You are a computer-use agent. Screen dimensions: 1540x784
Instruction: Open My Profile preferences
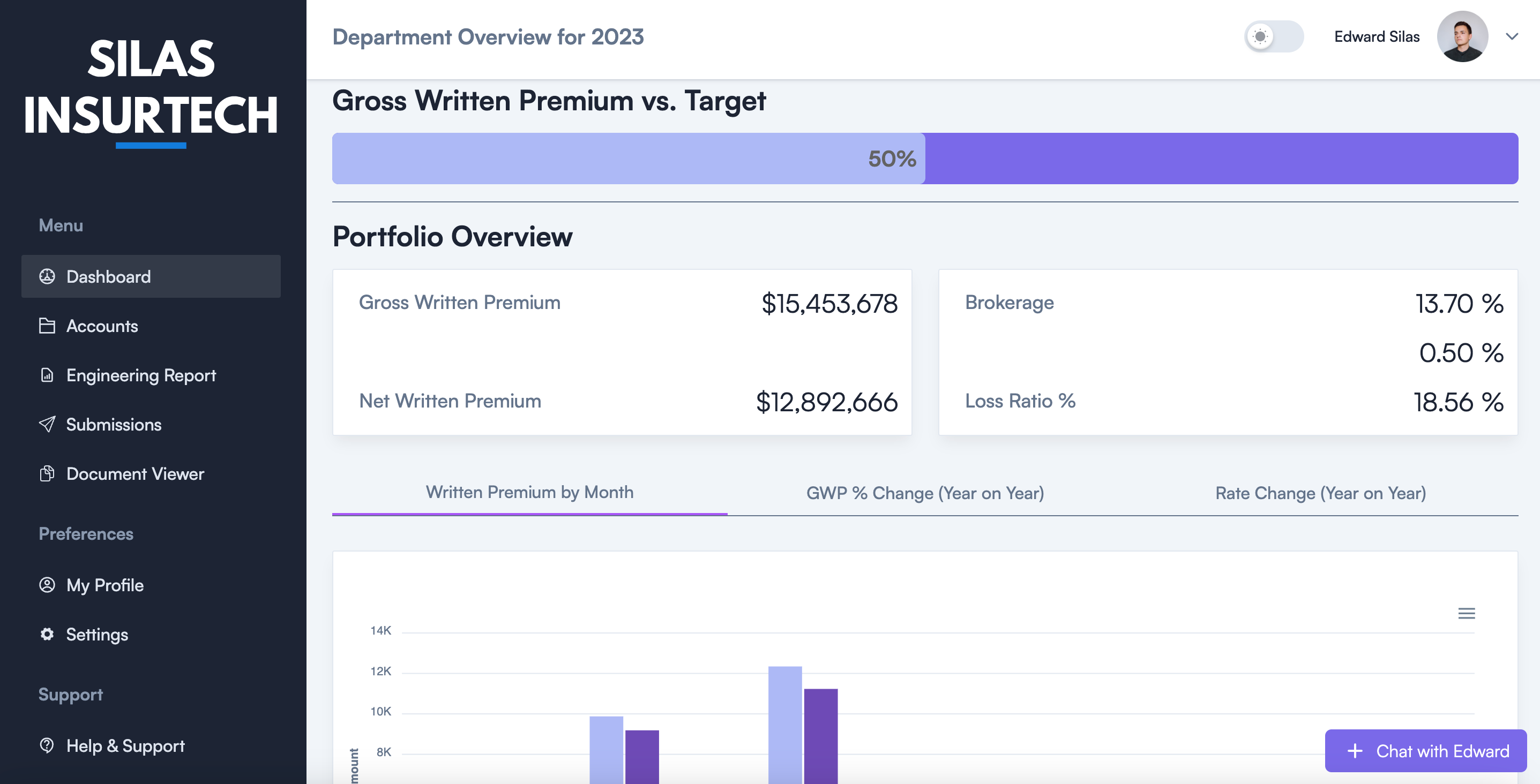(151, 584)
